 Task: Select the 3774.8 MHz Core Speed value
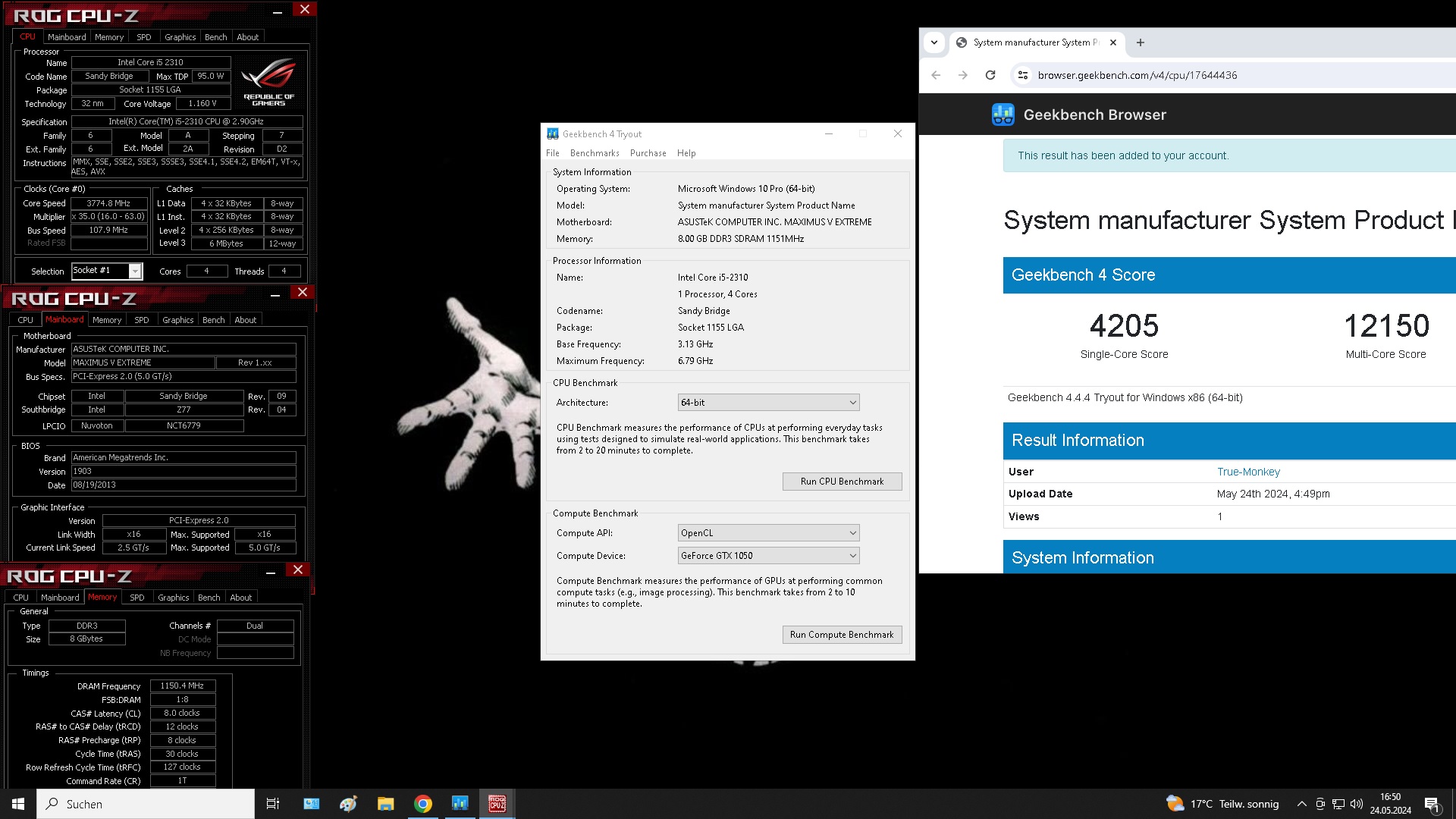pyautogui.click(x=108, y=203)
